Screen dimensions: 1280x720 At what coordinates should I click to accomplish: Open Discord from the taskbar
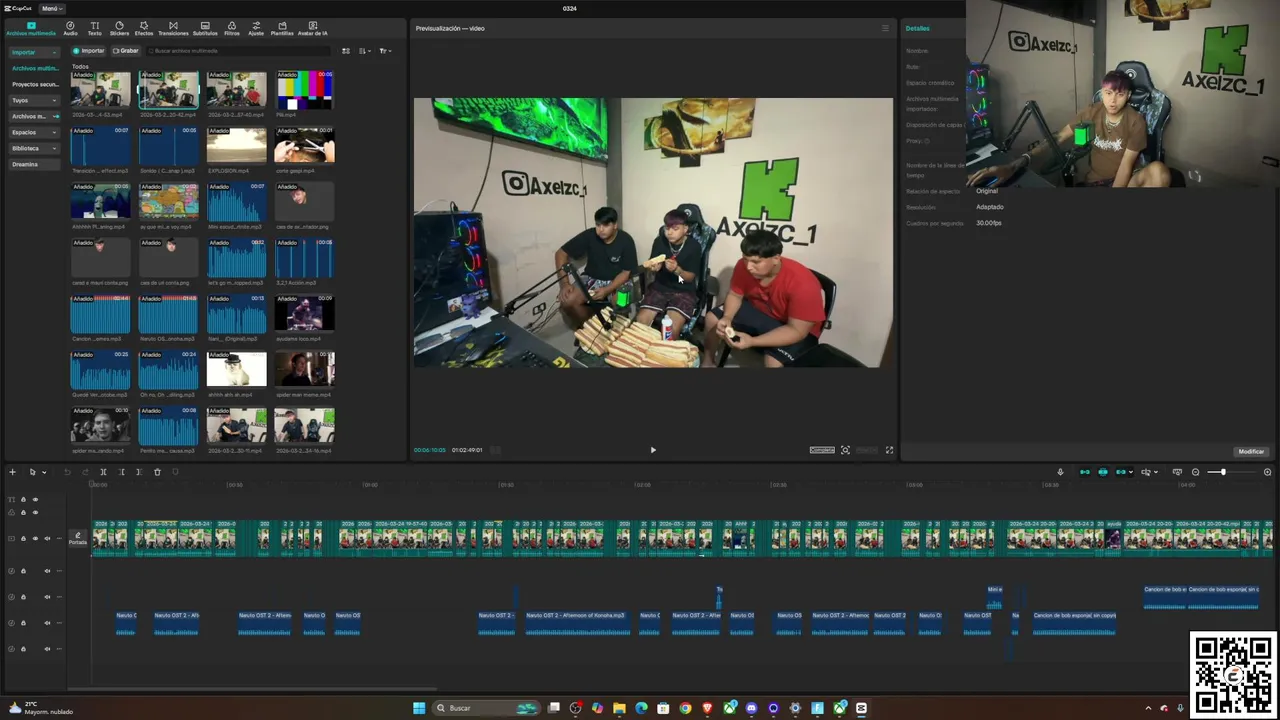(x=751, y=708)
